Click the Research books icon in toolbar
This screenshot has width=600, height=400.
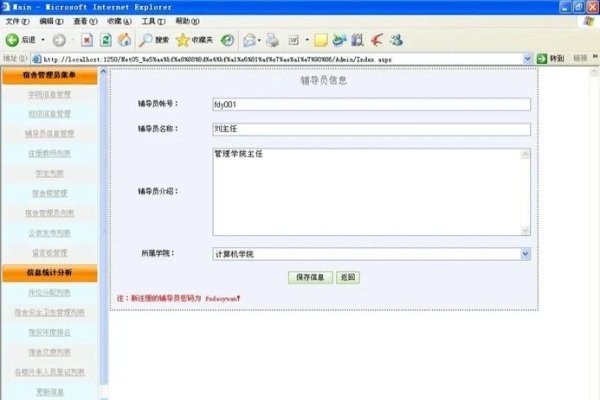[357, 40]
